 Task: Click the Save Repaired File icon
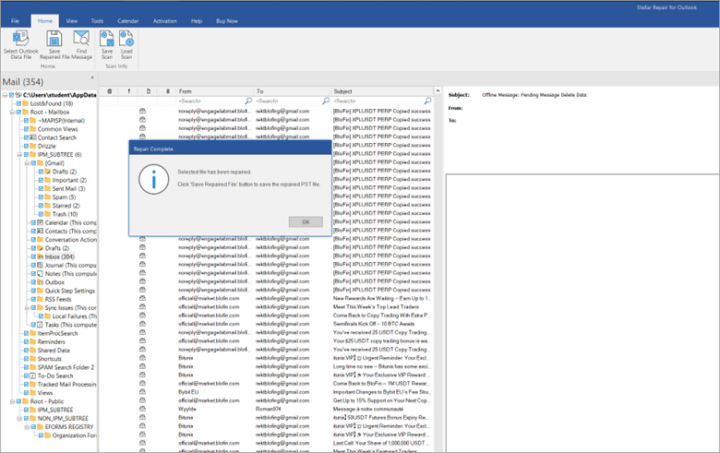pos(54,39)
